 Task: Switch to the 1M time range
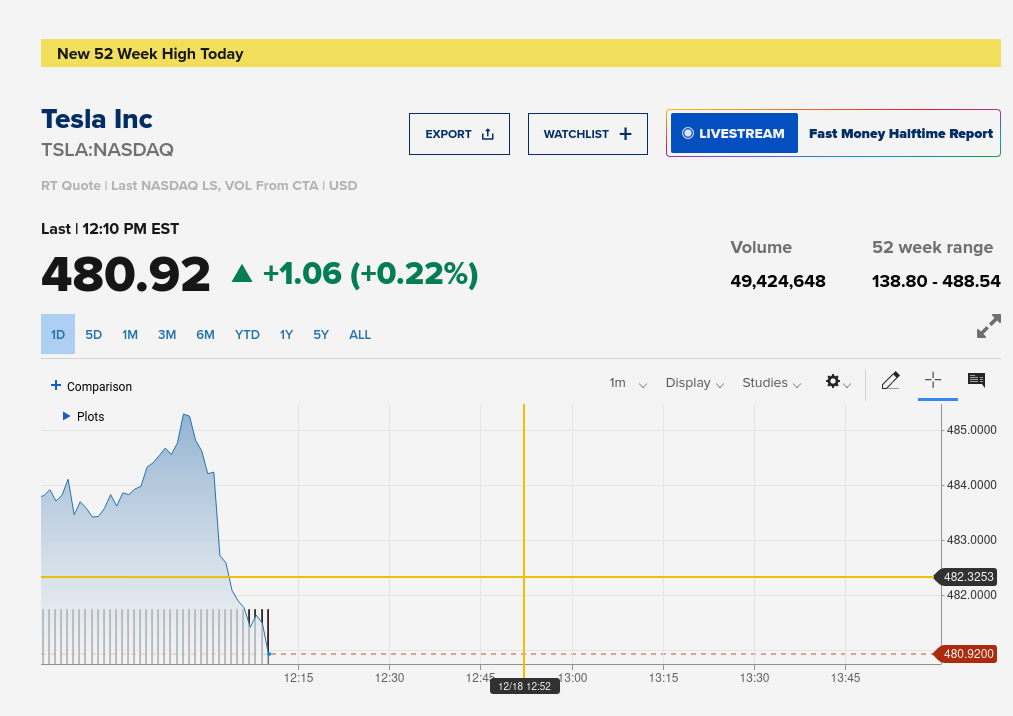click(130, 335)
